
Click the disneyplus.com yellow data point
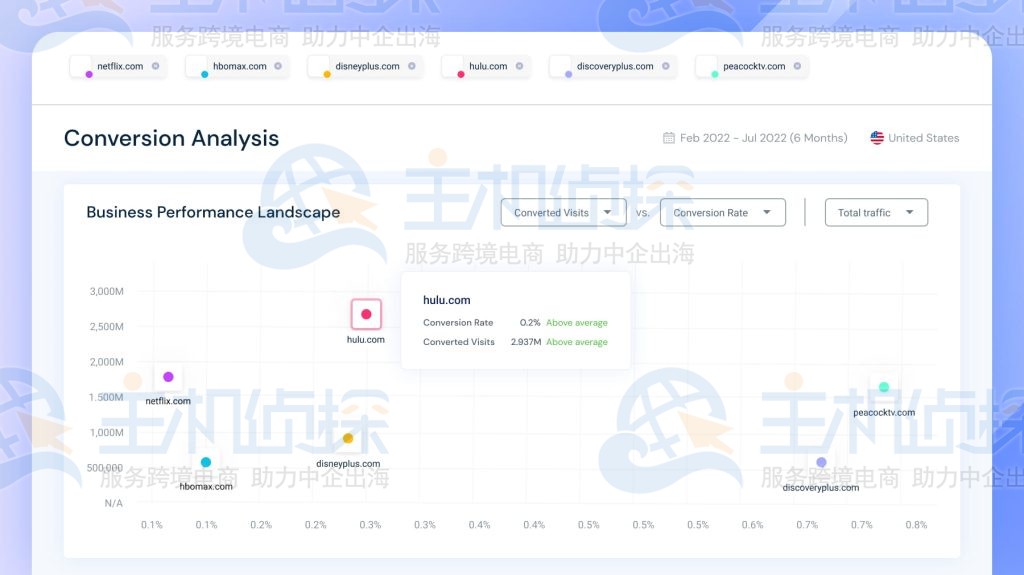pyautogui.click(x=348, y=438)
